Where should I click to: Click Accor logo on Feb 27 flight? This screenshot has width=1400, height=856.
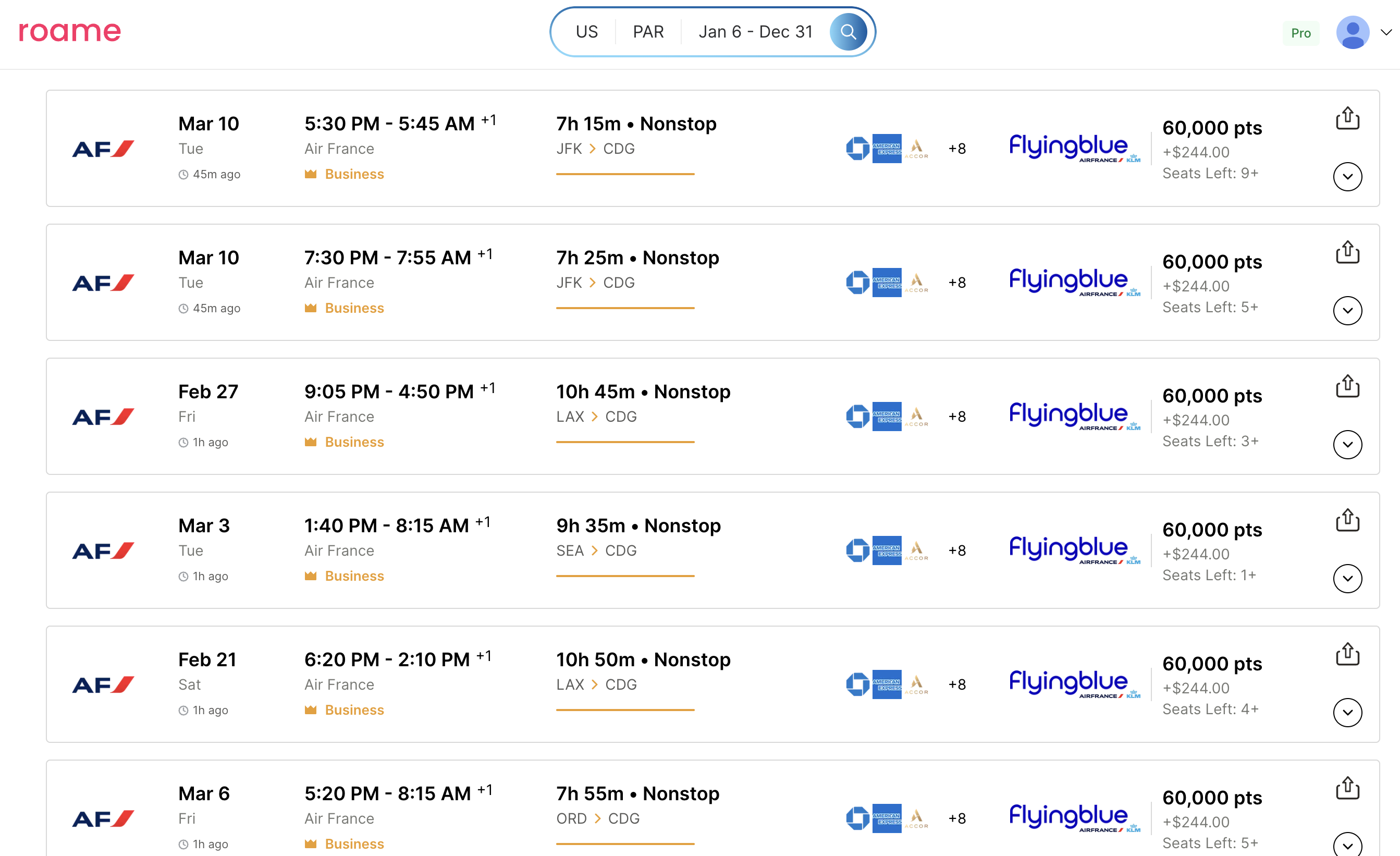pos(916,417)
